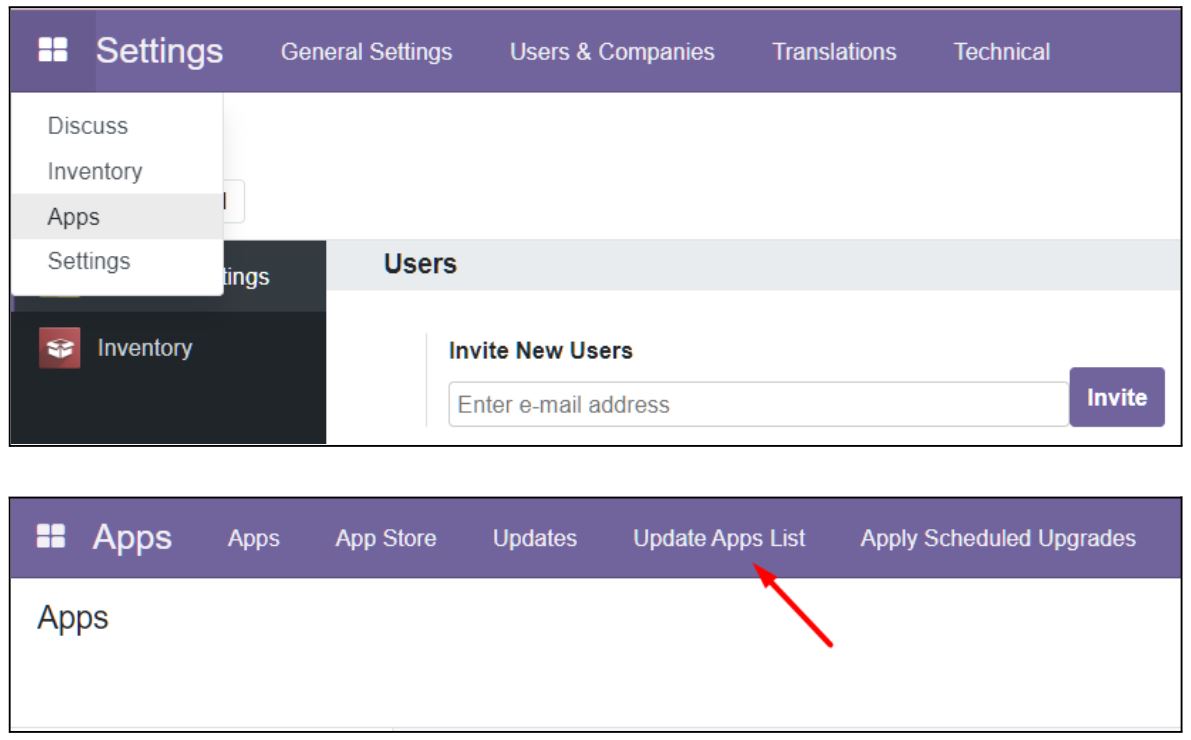
Task: Expand the Technical menu
Action: point(1005,52)
